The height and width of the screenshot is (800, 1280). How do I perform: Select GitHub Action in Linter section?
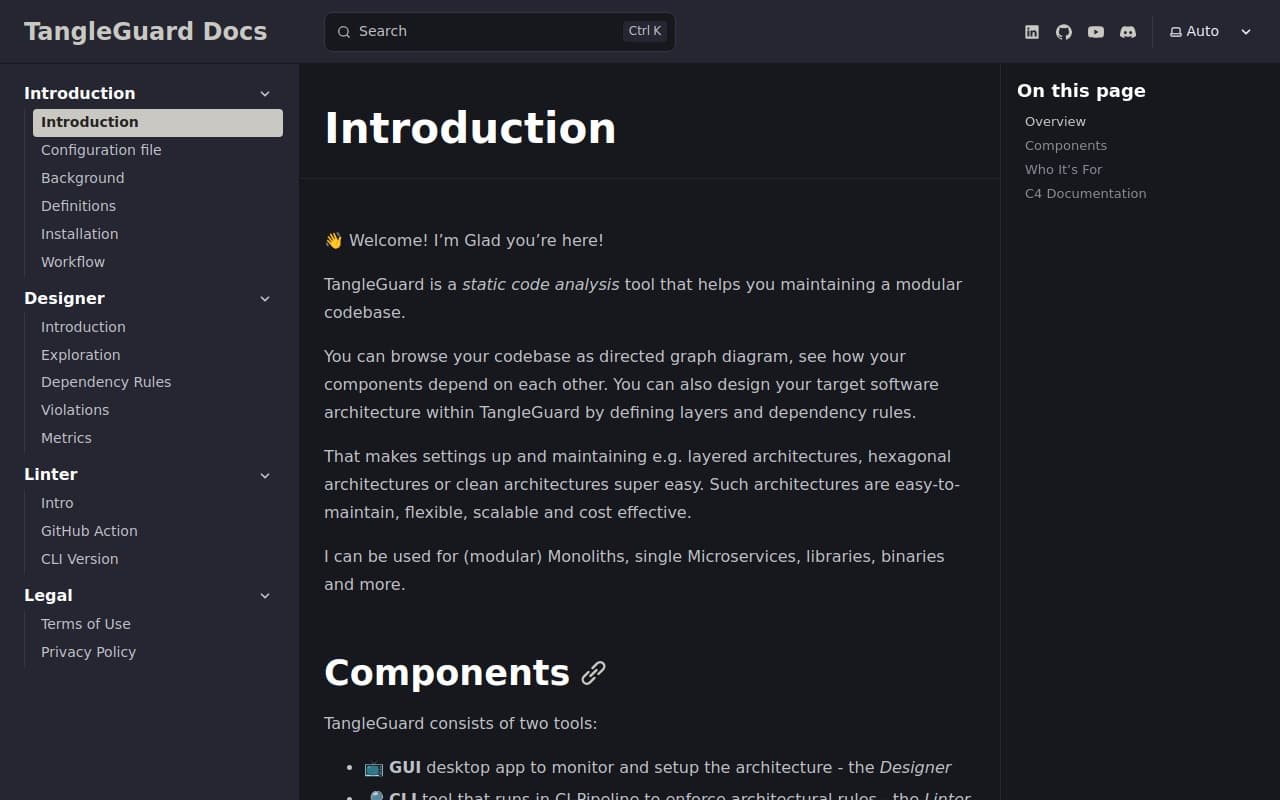tap(89, 531)
